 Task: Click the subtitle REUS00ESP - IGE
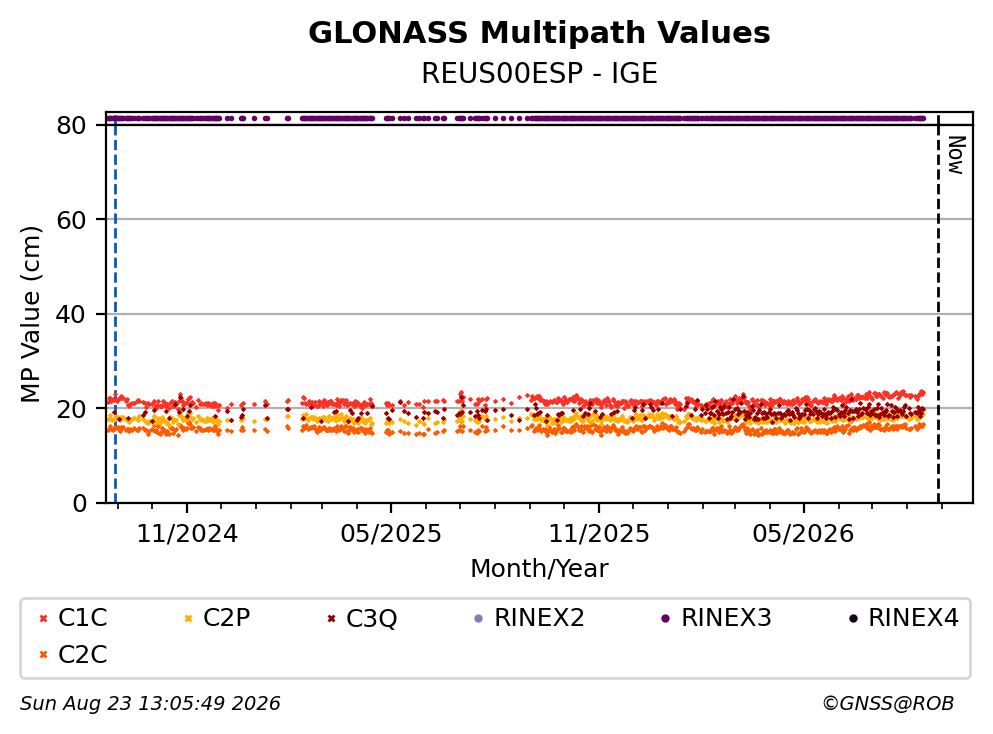click(x=539, y=73)
